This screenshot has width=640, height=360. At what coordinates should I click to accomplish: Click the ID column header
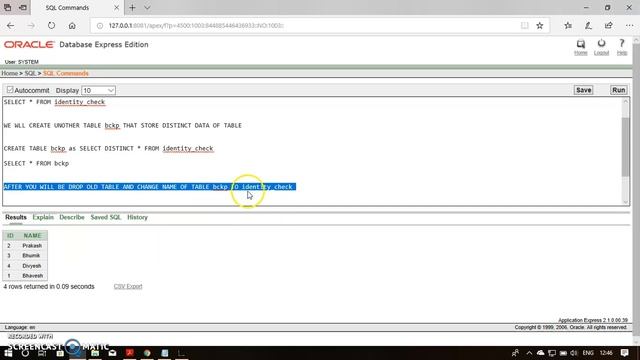[10, 236]
